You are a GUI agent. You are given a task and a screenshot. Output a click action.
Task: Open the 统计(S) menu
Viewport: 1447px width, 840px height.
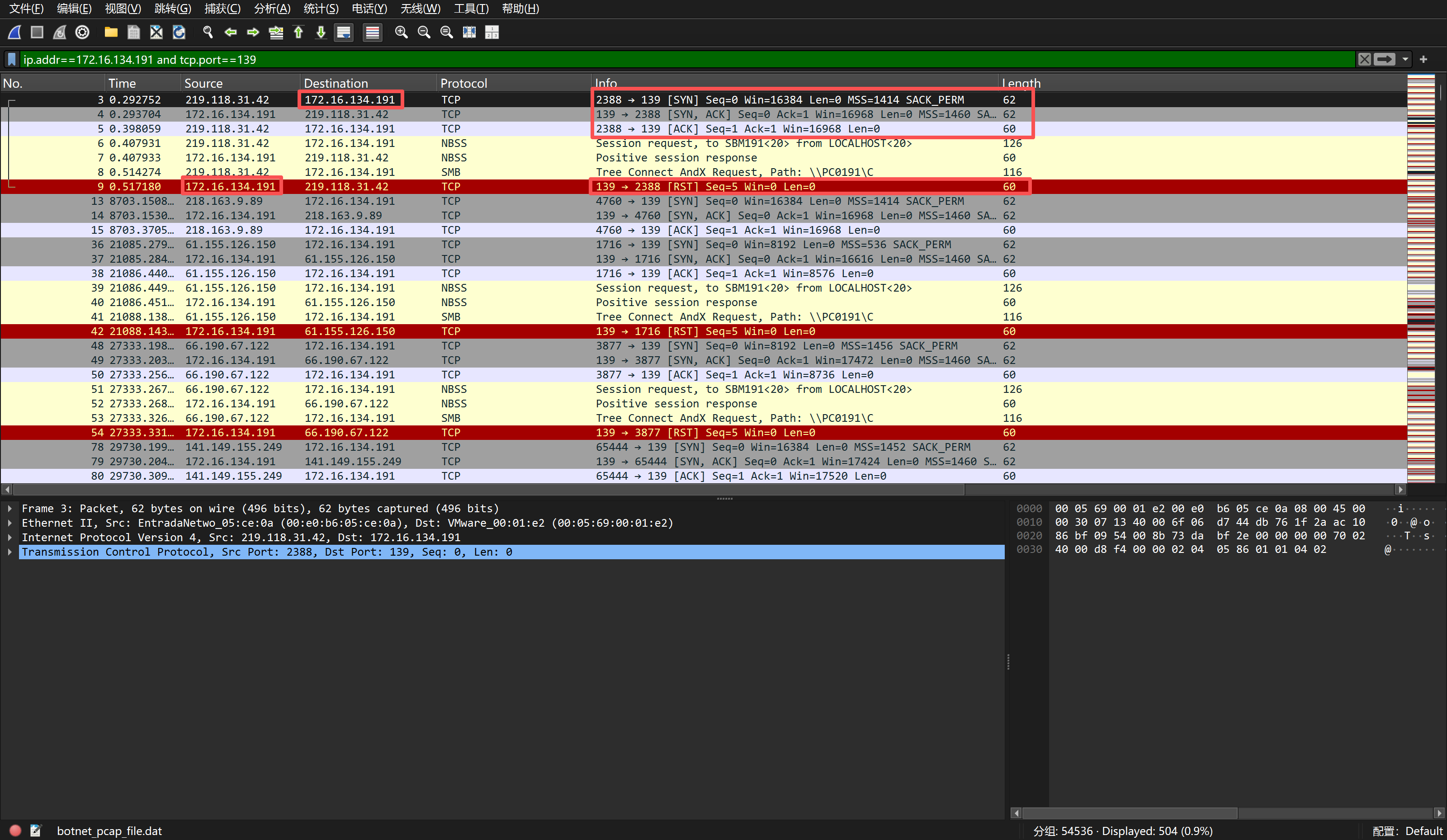click(x=321, y=9)
